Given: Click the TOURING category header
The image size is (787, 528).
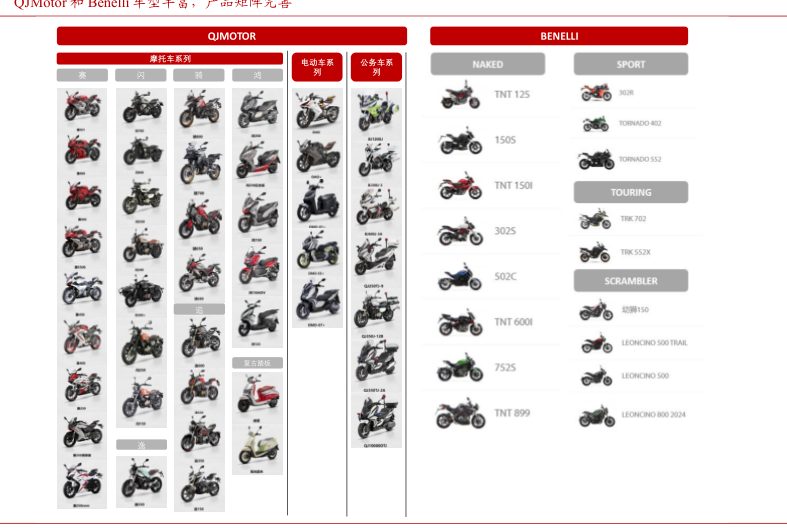Looking at the screenshot, I should tap(630, 192).
